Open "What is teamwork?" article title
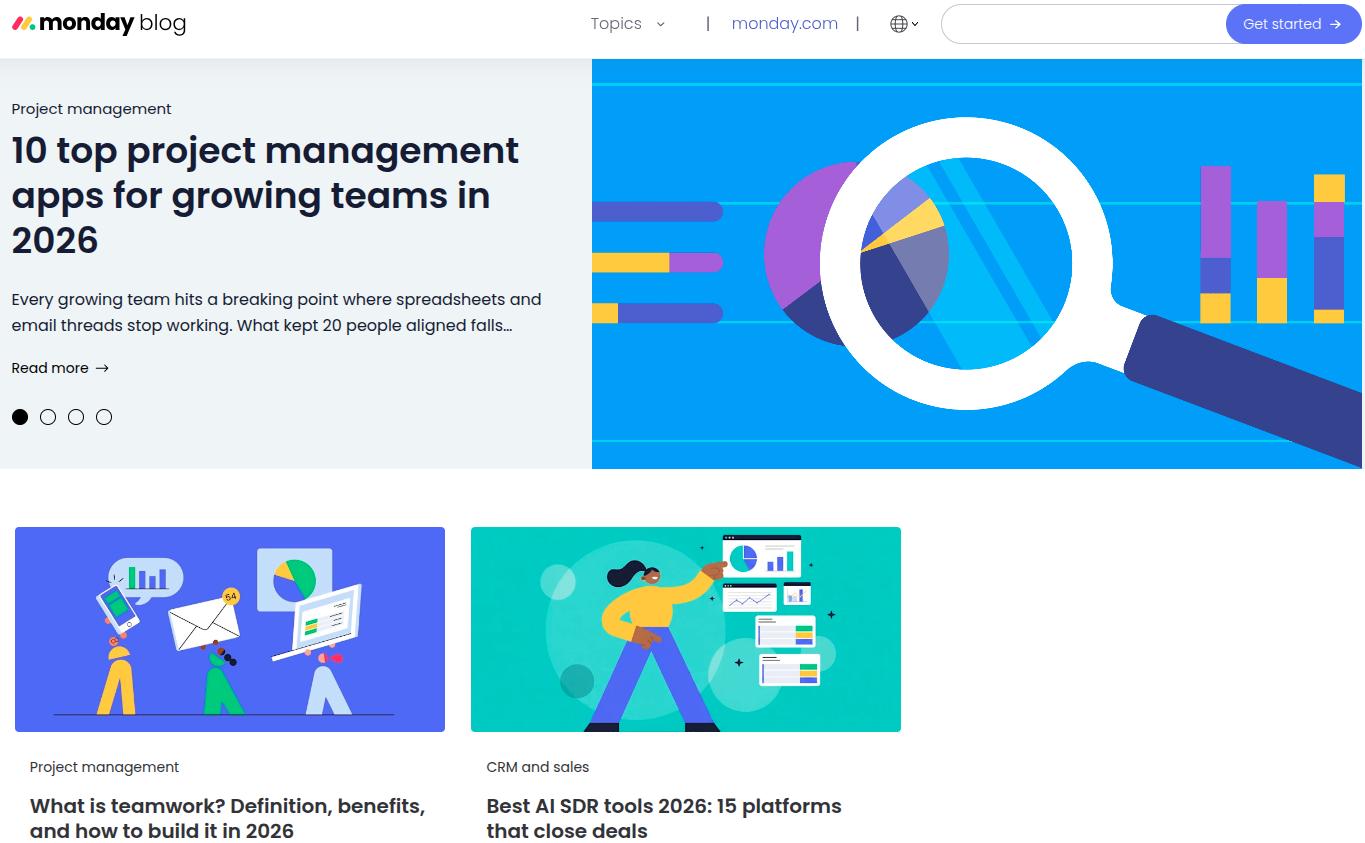The image size is (1365, 843). pyautogui.click(x=227, y=818)
